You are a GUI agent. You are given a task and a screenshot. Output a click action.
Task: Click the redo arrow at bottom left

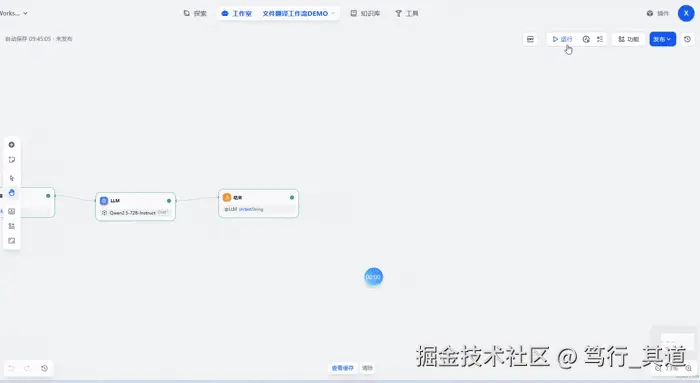(x=28, y=368)
